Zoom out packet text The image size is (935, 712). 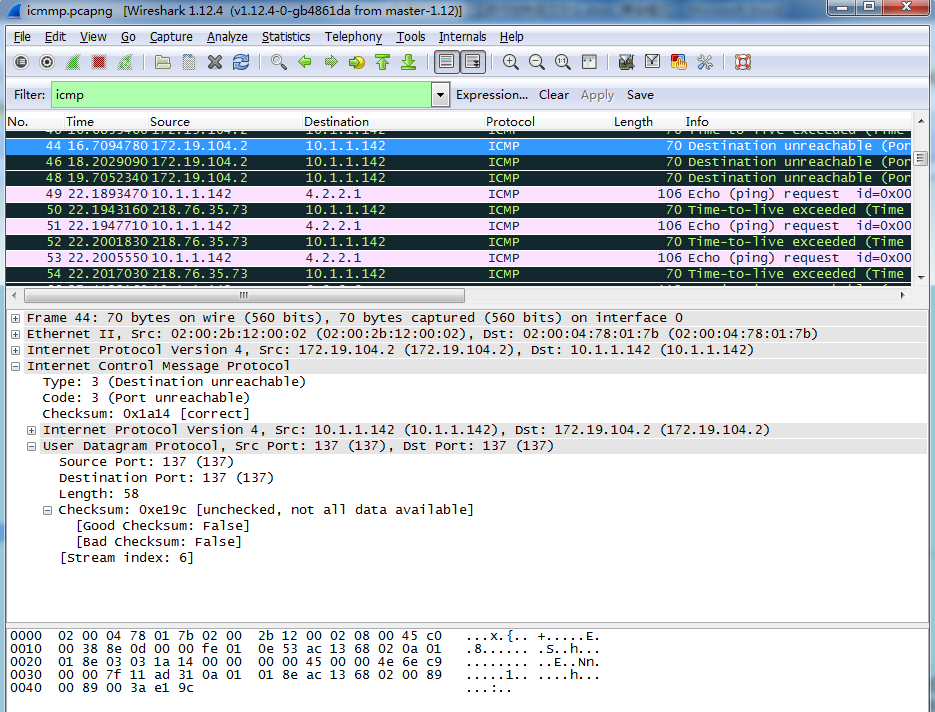click(537, 62)
